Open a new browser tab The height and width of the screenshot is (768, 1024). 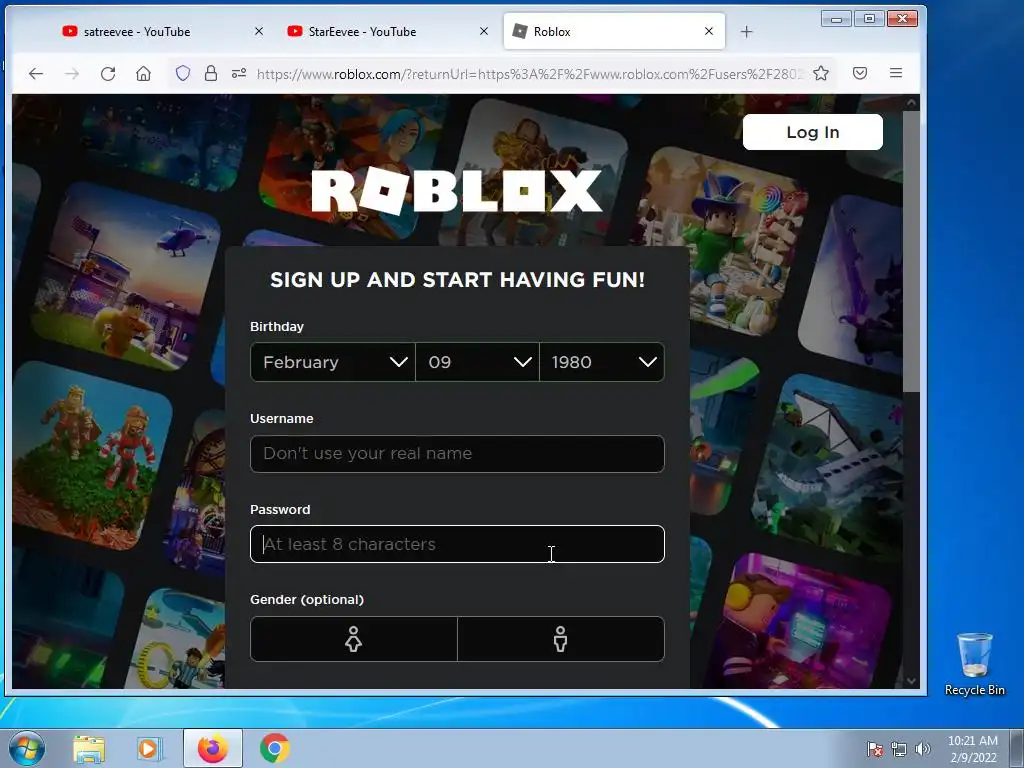746,31
